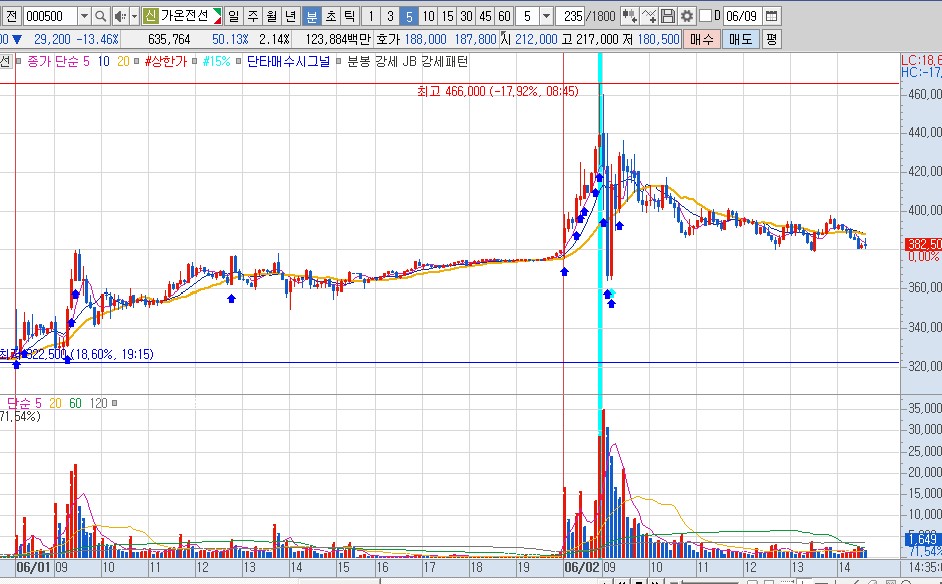Viewport: 942px width, 584px height.
Task: Click the volume tag 1,649
Action: pyautogui.click(x=923, y=538)
